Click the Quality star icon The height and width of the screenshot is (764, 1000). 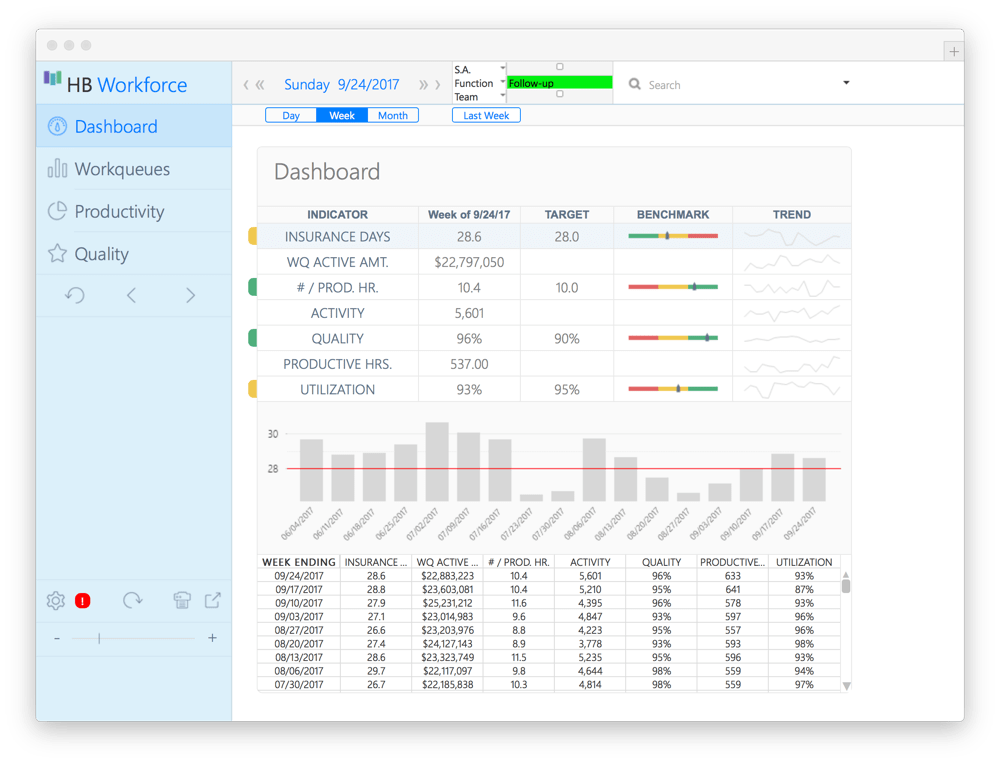(57, 253)
